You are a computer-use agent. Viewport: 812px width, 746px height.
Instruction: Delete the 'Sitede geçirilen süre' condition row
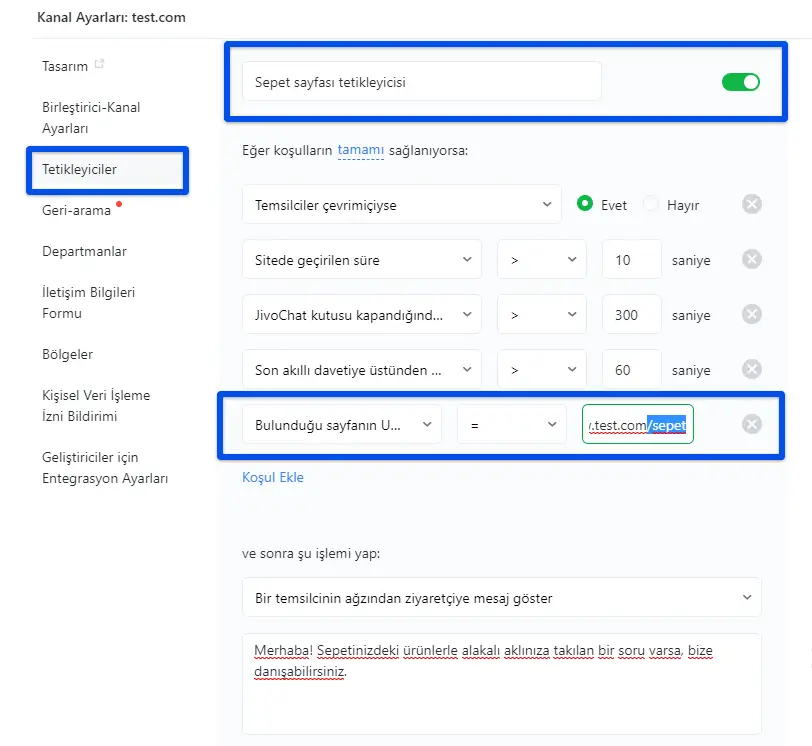(x=752, y=260)
